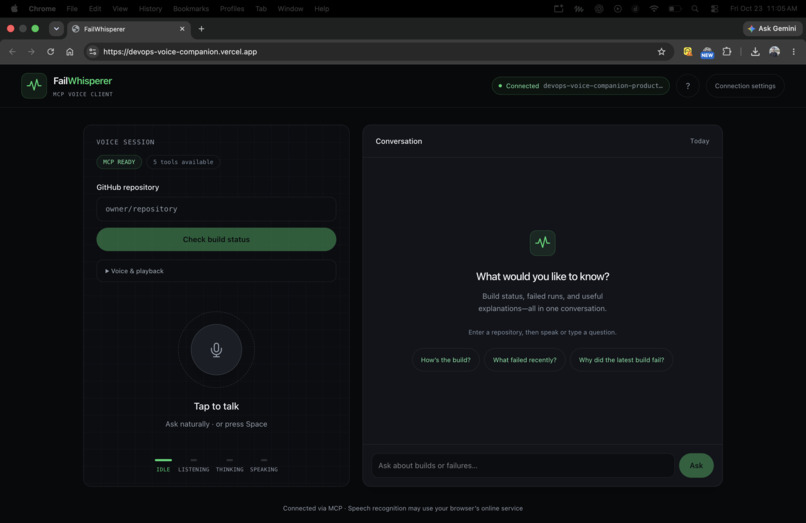The image size is (806, 523).
Task: Bookmark this page with the star icon
Action: 662,51
